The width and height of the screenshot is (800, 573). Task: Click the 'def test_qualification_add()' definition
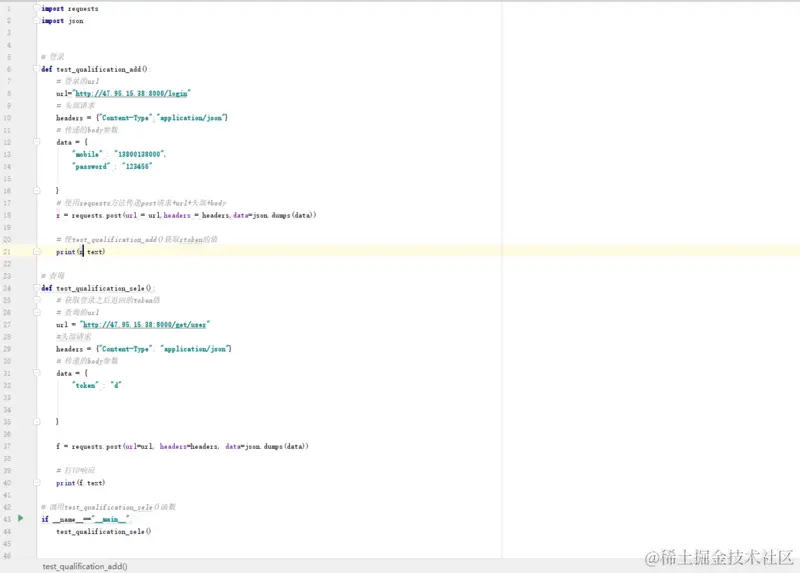click(x=95, y=69)
